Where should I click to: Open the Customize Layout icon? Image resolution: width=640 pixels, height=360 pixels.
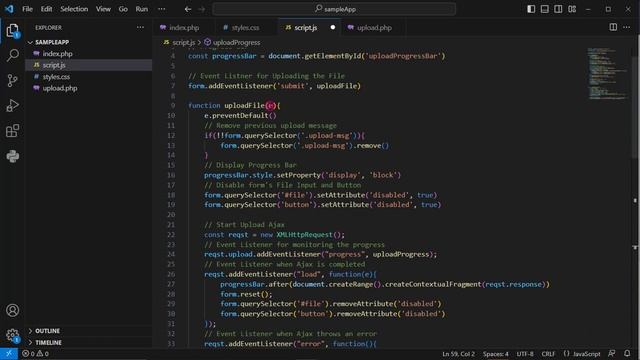click(x=572, y=9)
